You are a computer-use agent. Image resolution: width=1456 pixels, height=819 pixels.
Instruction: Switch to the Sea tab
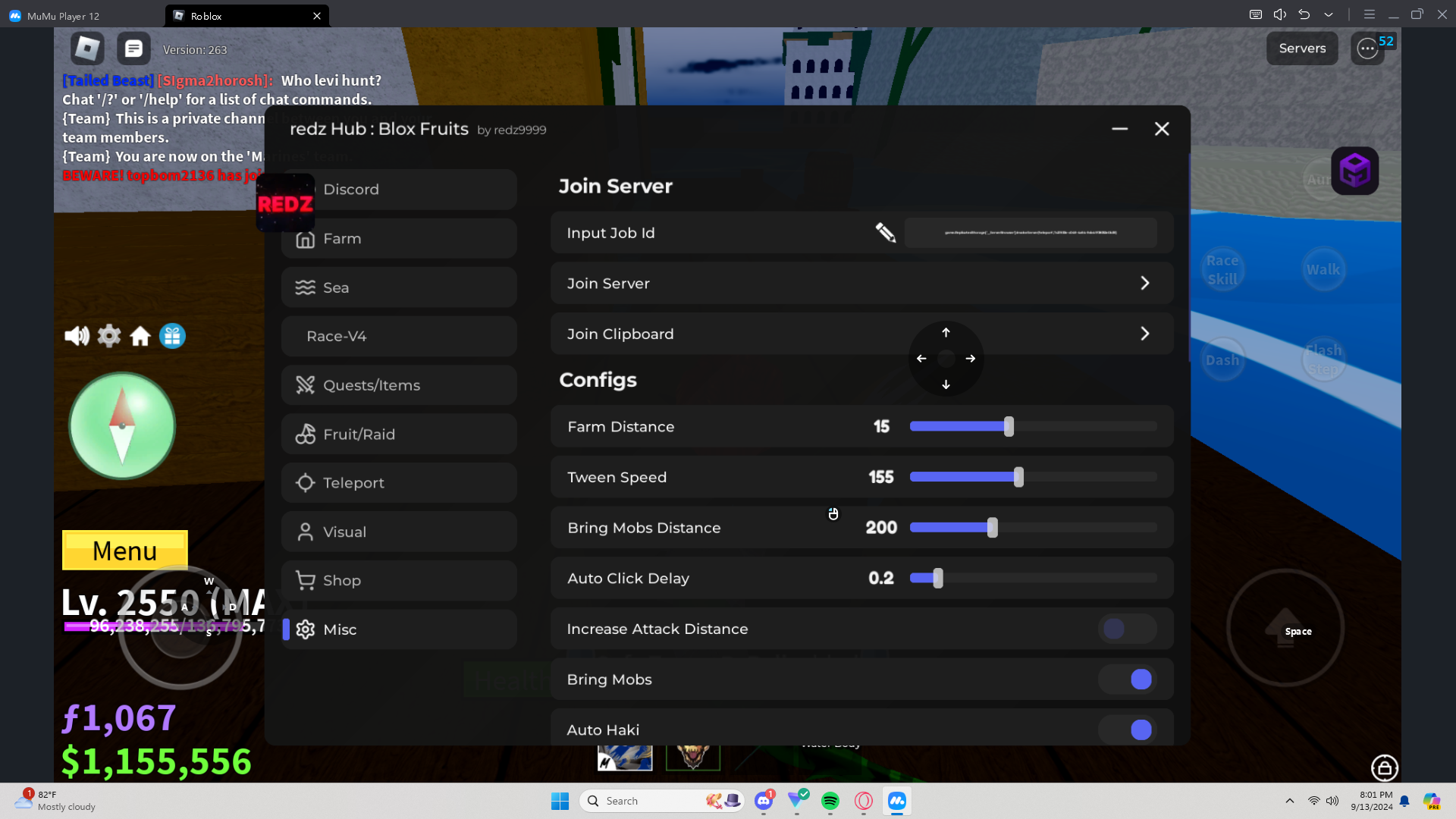(399, 287)
